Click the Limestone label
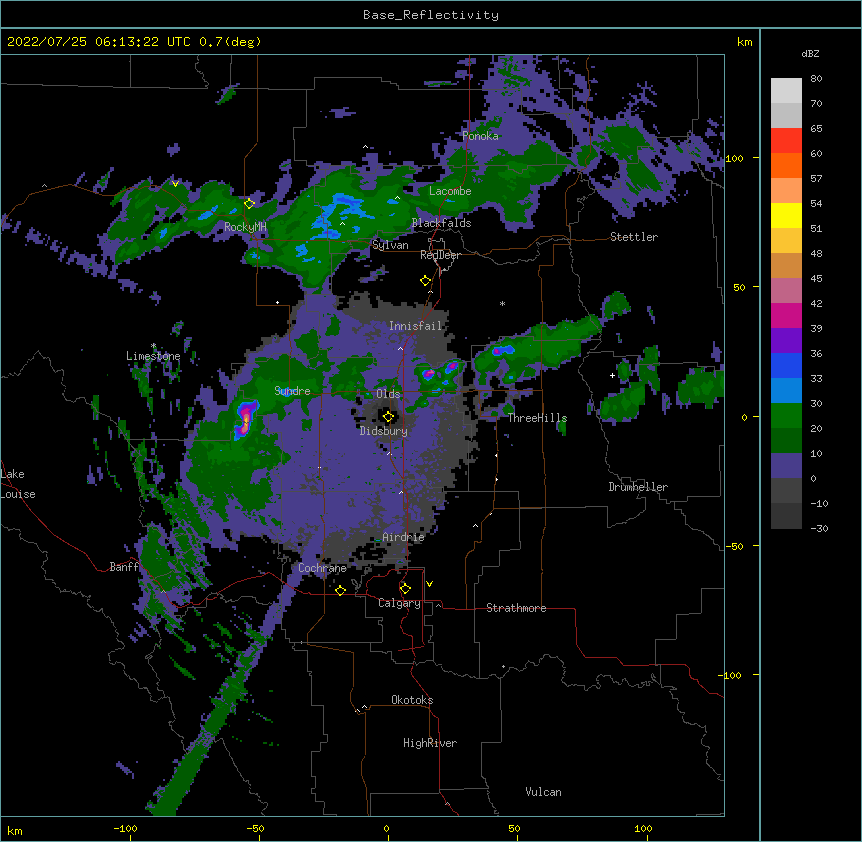The width and height of the screenshot is (862, 842). tap(153, 356)
